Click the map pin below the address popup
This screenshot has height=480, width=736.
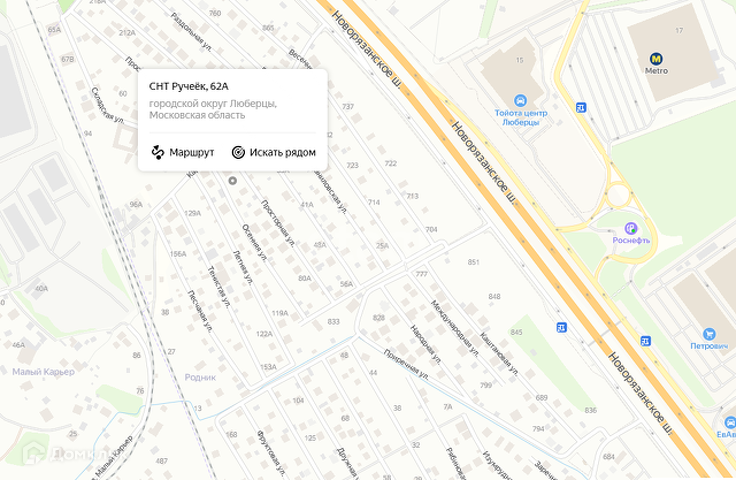click(232, 181)
